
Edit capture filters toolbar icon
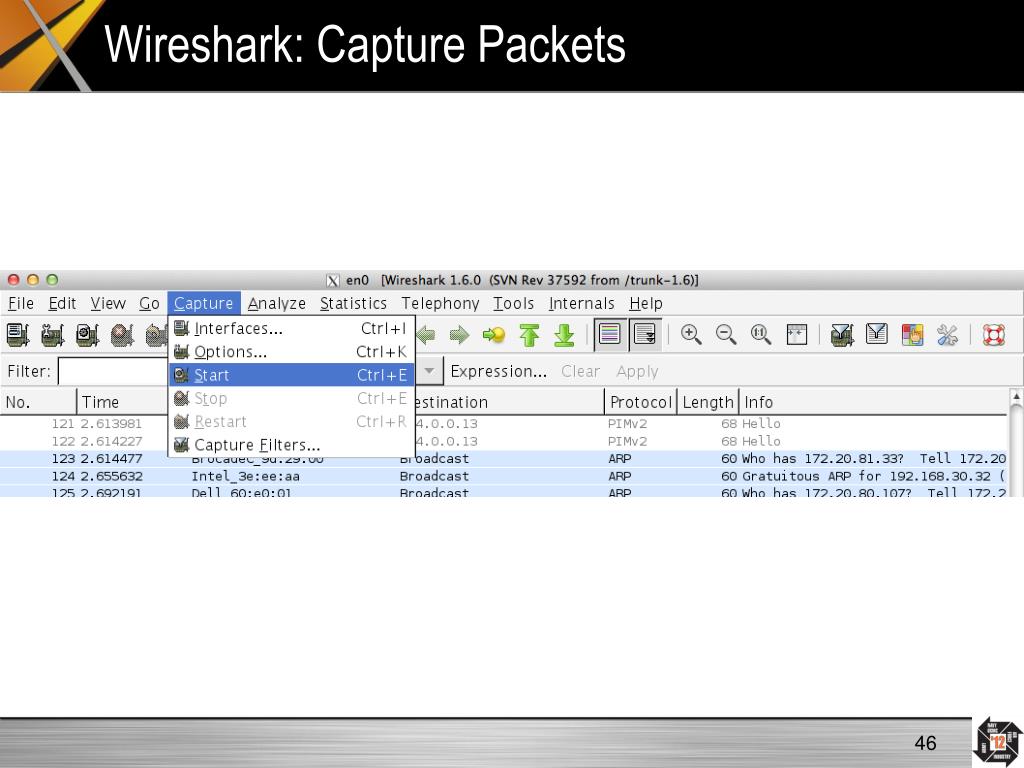842,335
